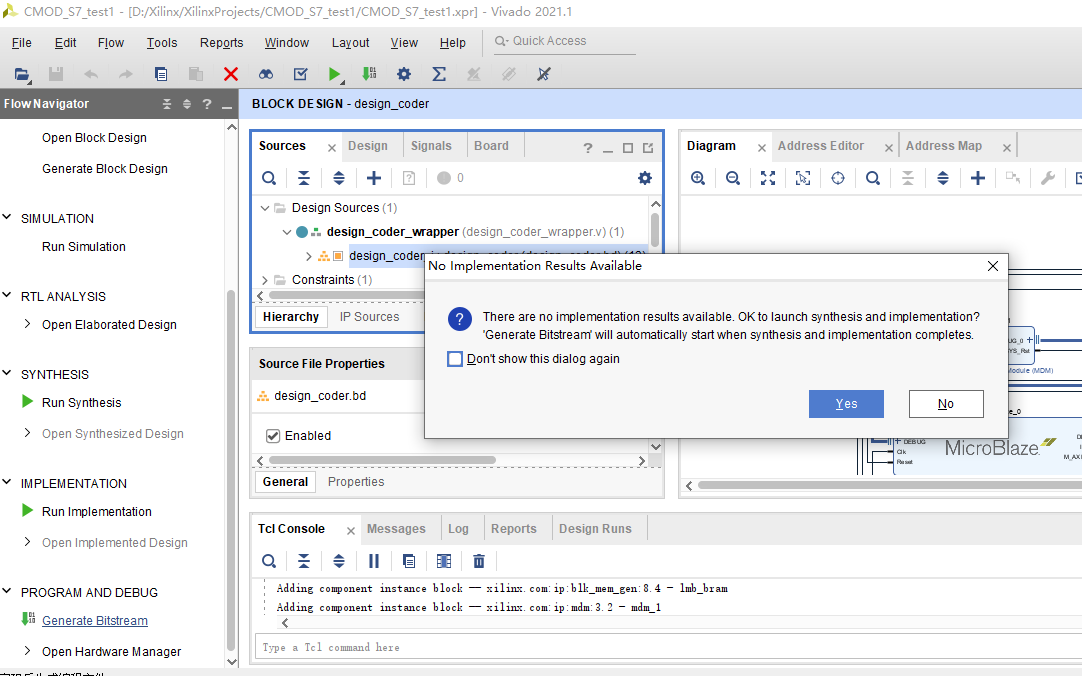Open the Flow menu
The image size is (1082, 676).
coord(110,43)
